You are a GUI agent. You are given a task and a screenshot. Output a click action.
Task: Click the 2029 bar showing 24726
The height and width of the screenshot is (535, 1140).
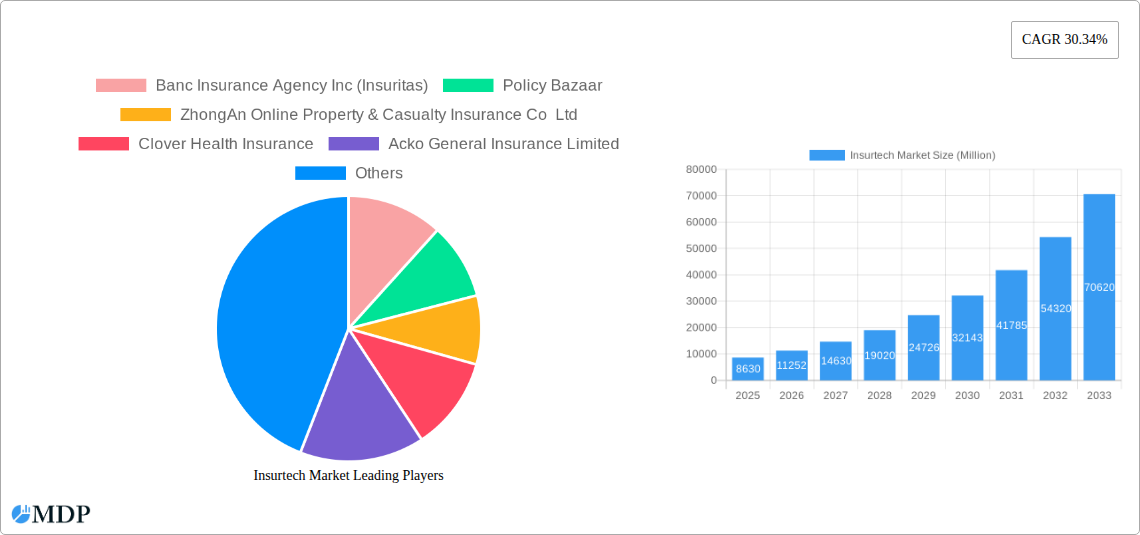pos(923,347)
